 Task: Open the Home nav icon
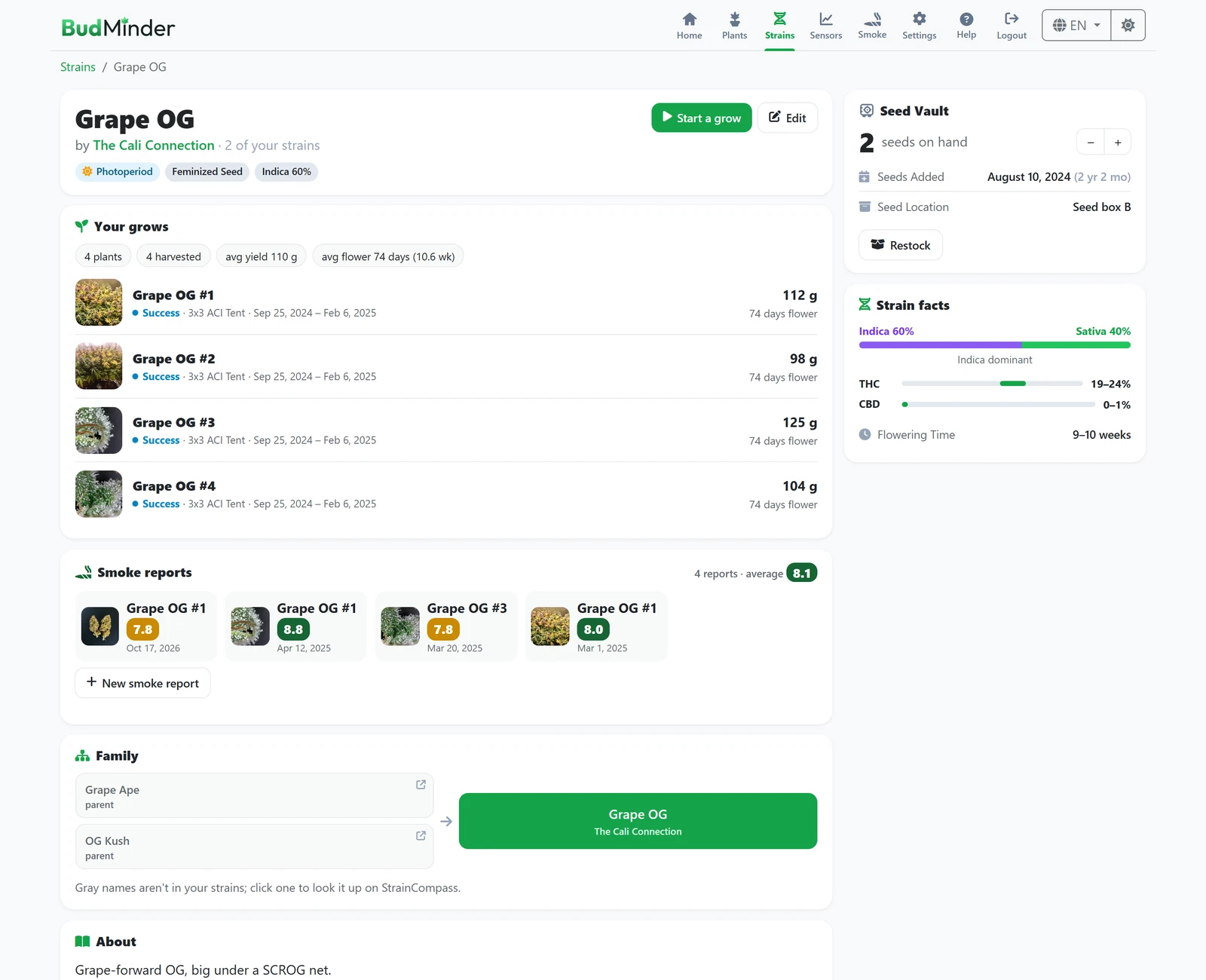click(689, 20)
